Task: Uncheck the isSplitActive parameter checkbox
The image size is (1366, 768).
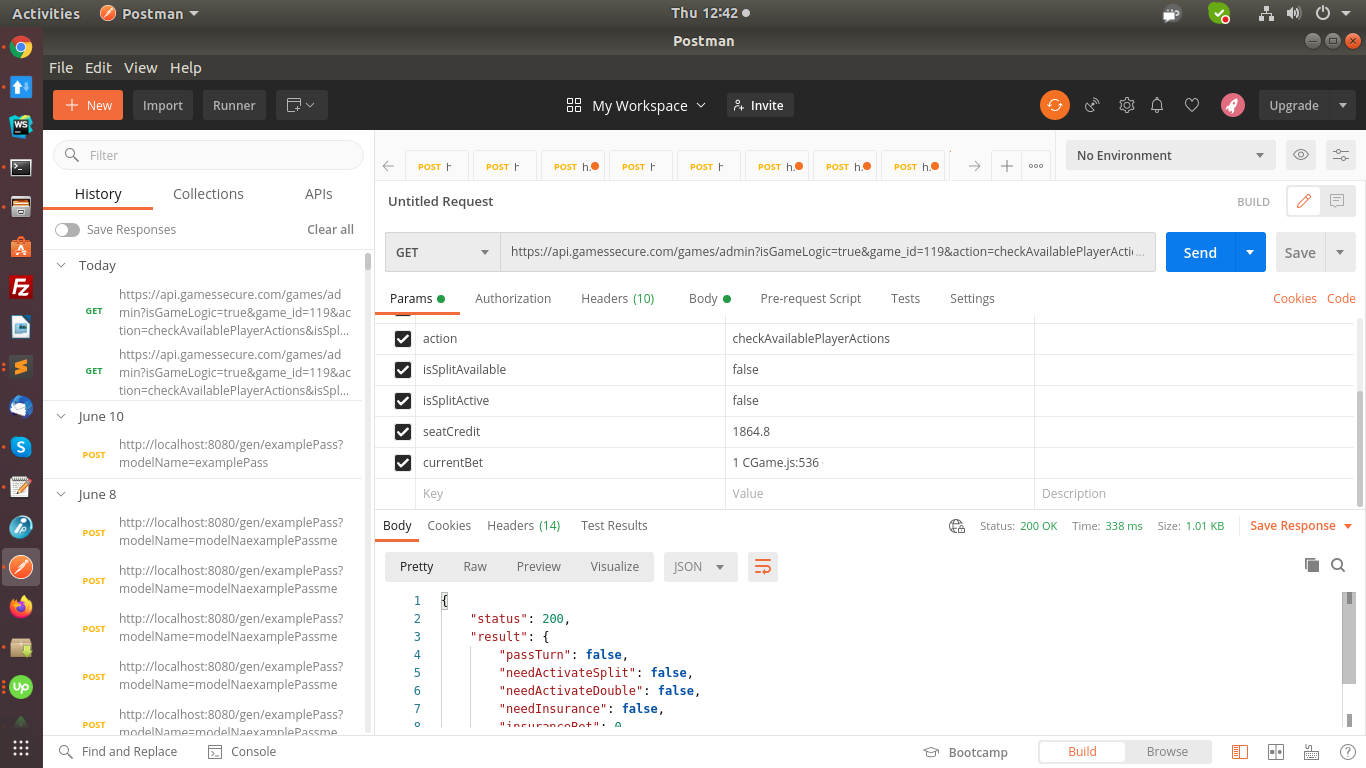Action: tap(403, 401)
